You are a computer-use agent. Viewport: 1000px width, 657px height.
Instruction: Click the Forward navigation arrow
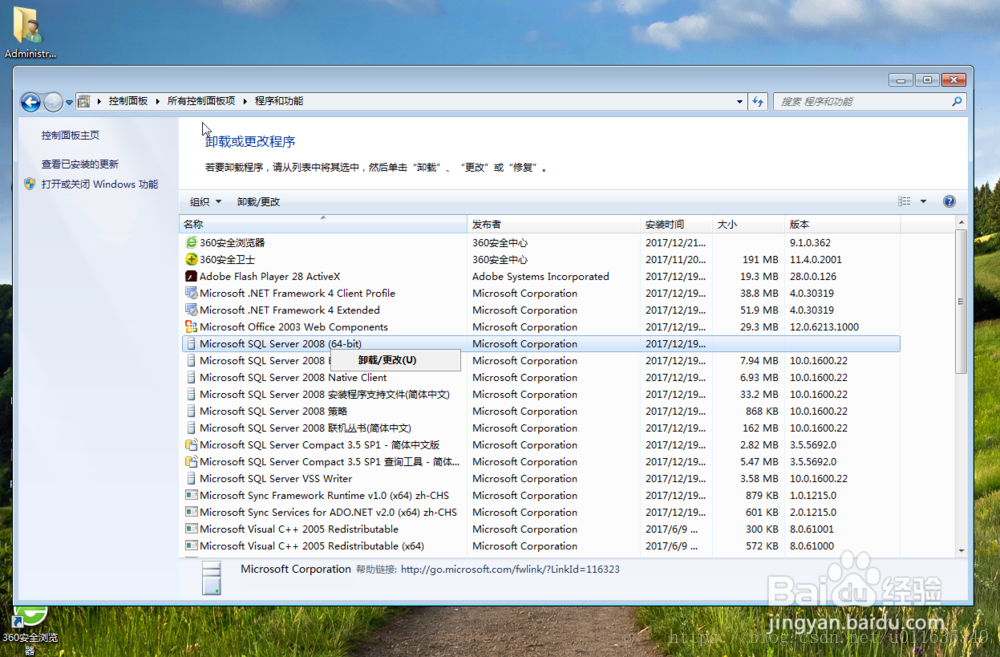[53, 101]
